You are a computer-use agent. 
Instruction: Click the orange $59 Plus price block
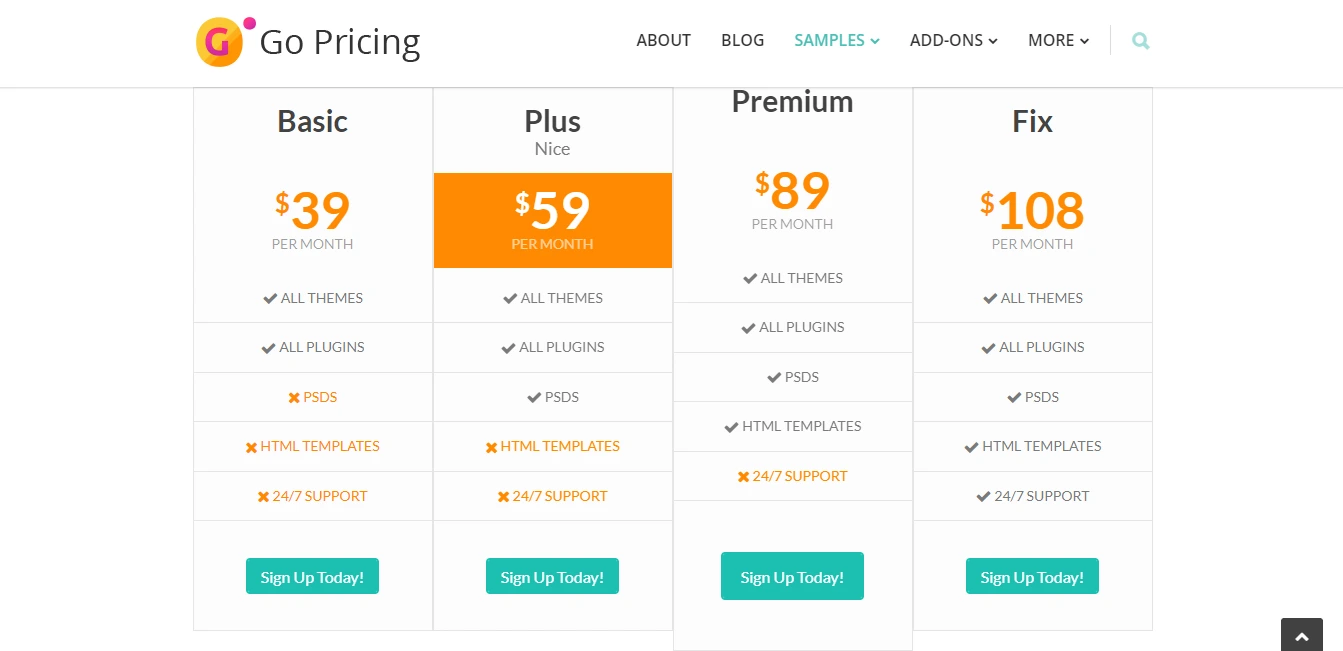click(x=553, y=220)
